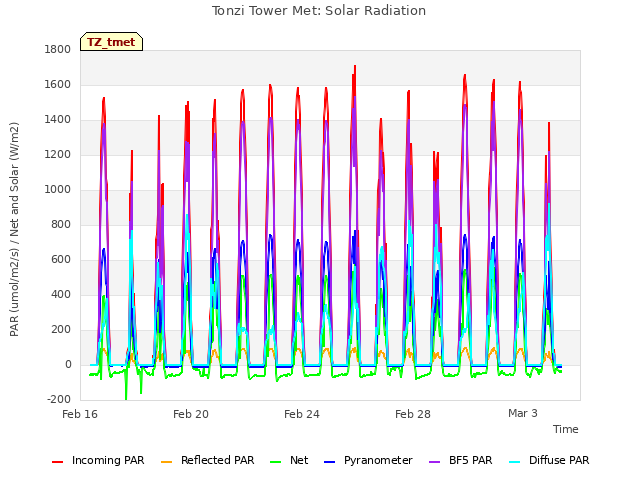Click the Feb 28 x-axis tick label
This screenshot has height=480, width=640.
(x=413, y=414)
